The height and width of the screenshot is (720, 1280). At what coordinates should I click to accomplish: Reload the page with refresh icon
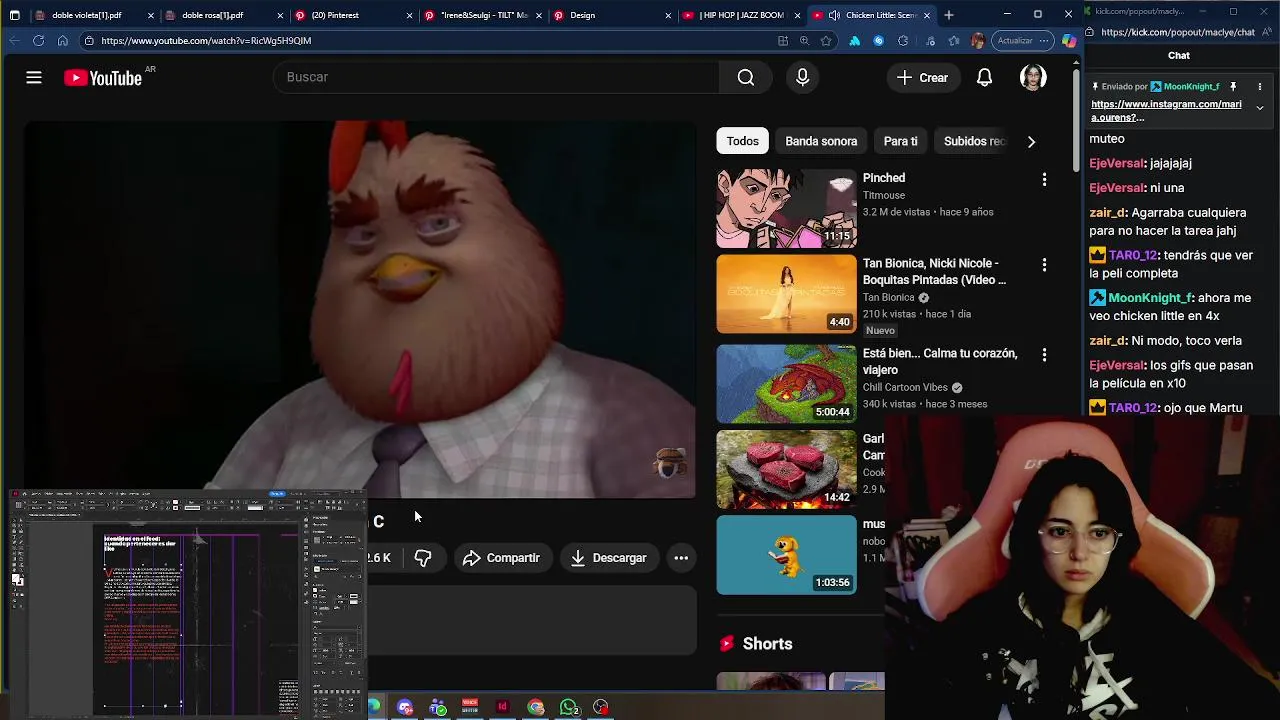38,41
